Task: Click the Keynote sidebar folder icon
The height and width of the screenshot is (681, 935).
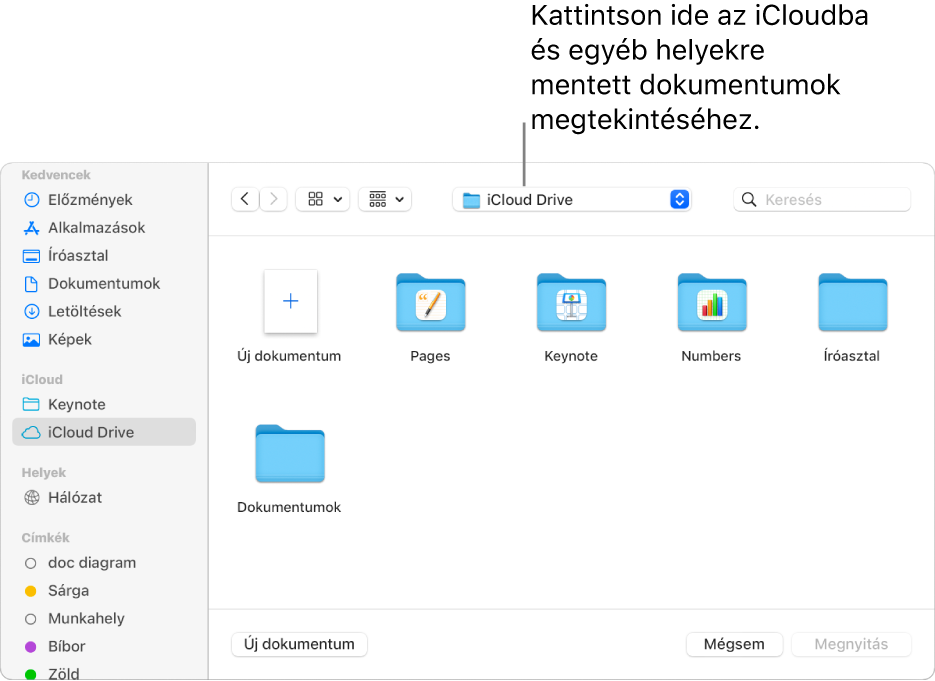Action: coord(31,404)
